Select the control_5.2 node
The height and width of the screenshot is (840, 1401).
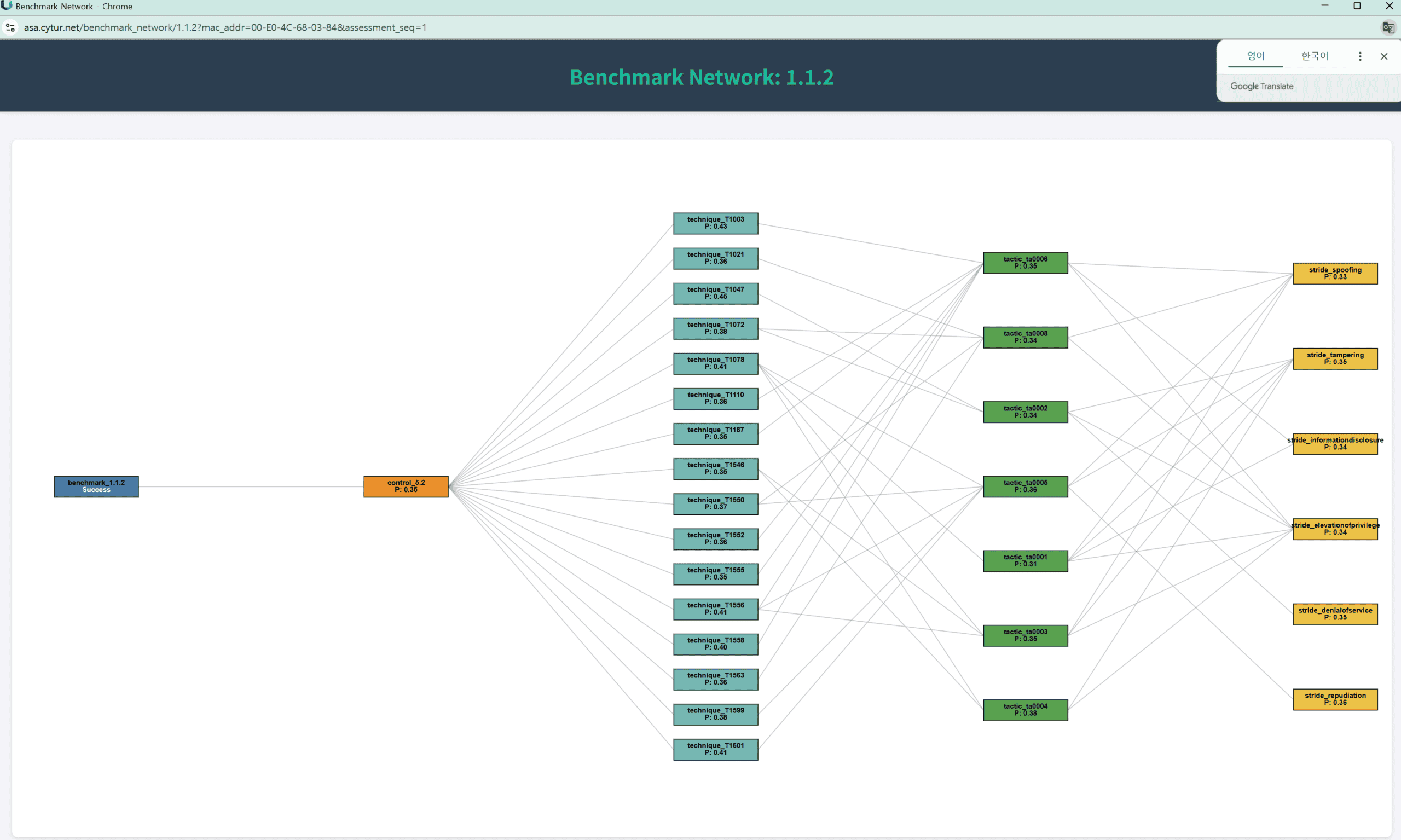pos(406,486)
